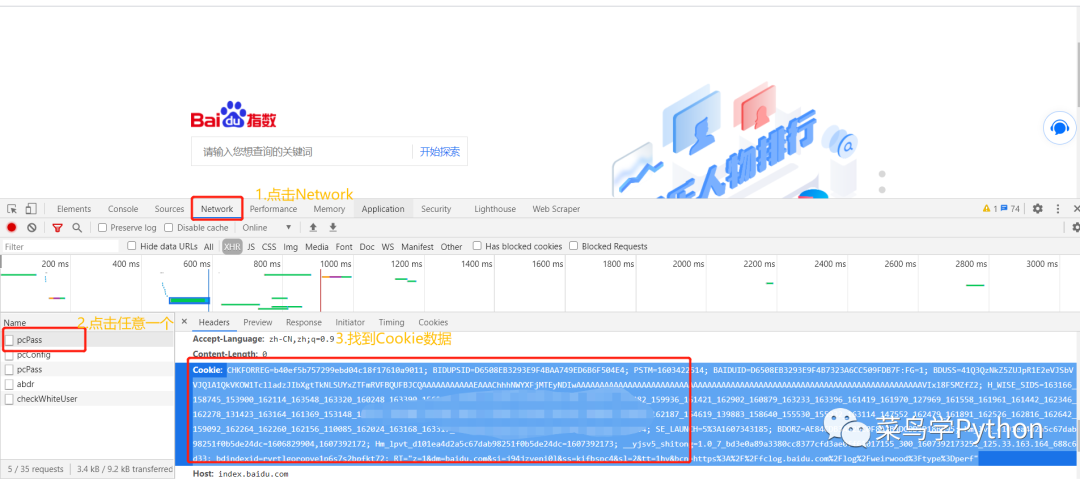
Task: Open the Online throttling dropdown
Action: pos(267,228)
